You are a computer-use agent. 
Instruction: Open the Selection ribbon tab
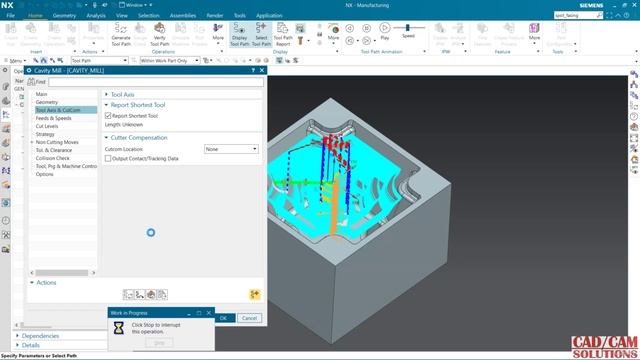coord(149,16)
